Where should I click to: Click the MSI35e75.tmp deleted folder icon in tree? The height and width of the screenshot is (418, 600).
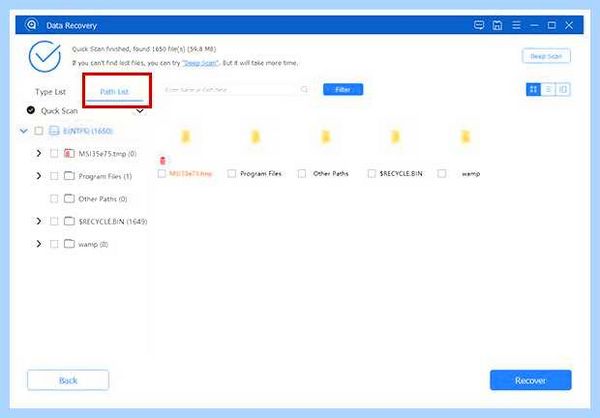coord(69,153)
